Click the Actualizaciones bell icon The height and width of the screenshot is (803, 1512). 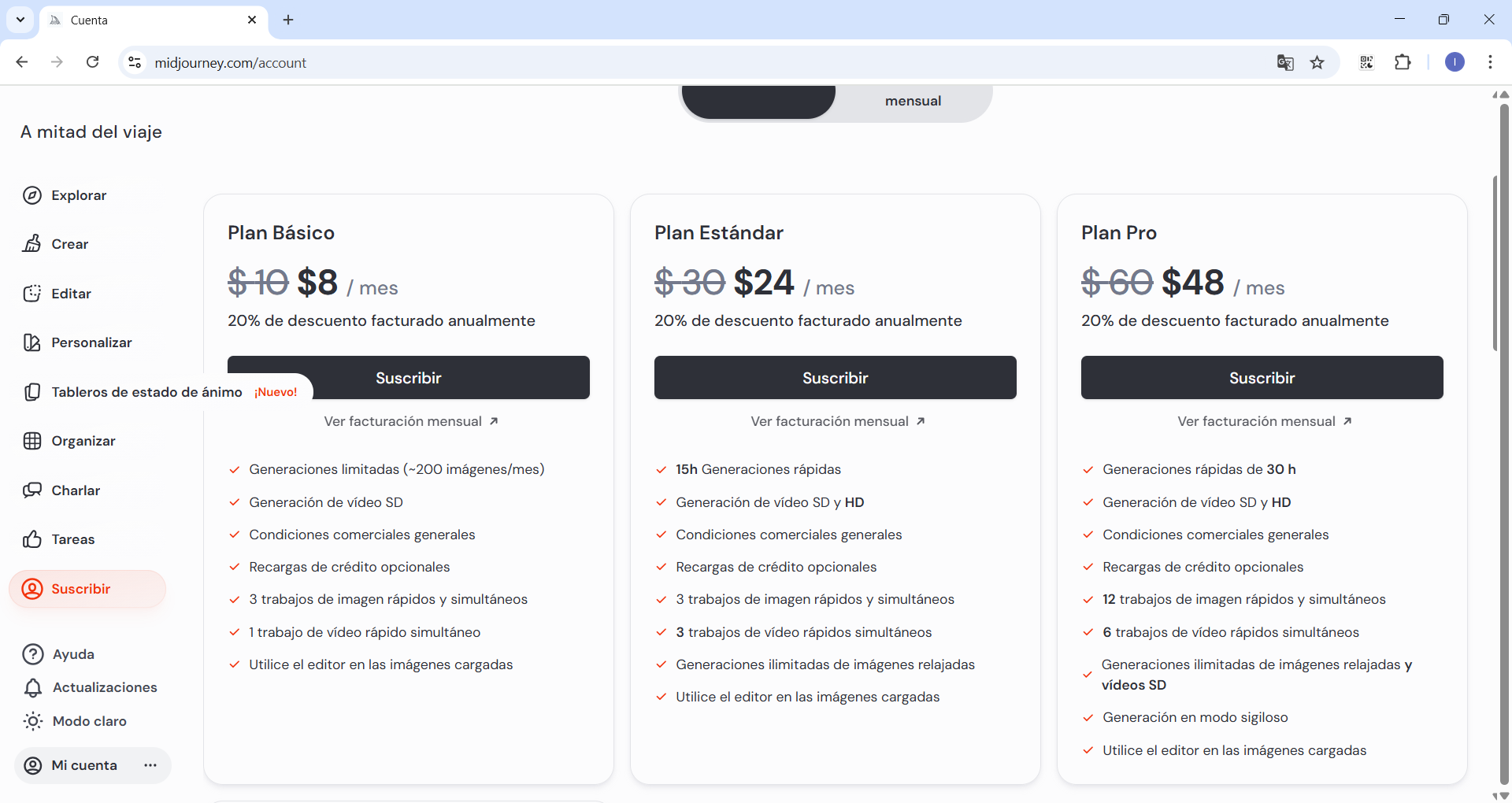(x=33, y=688)
